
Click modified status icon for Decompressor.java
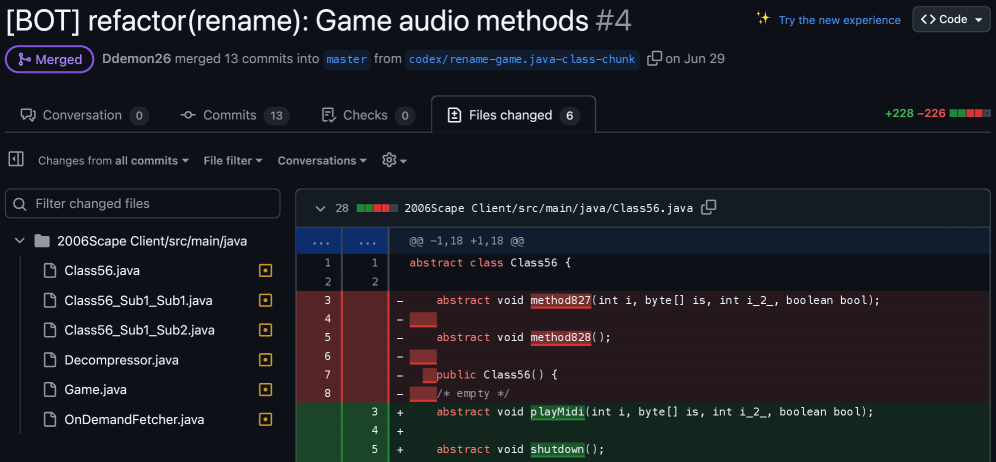pyautogui.click(x=266, y=360)
